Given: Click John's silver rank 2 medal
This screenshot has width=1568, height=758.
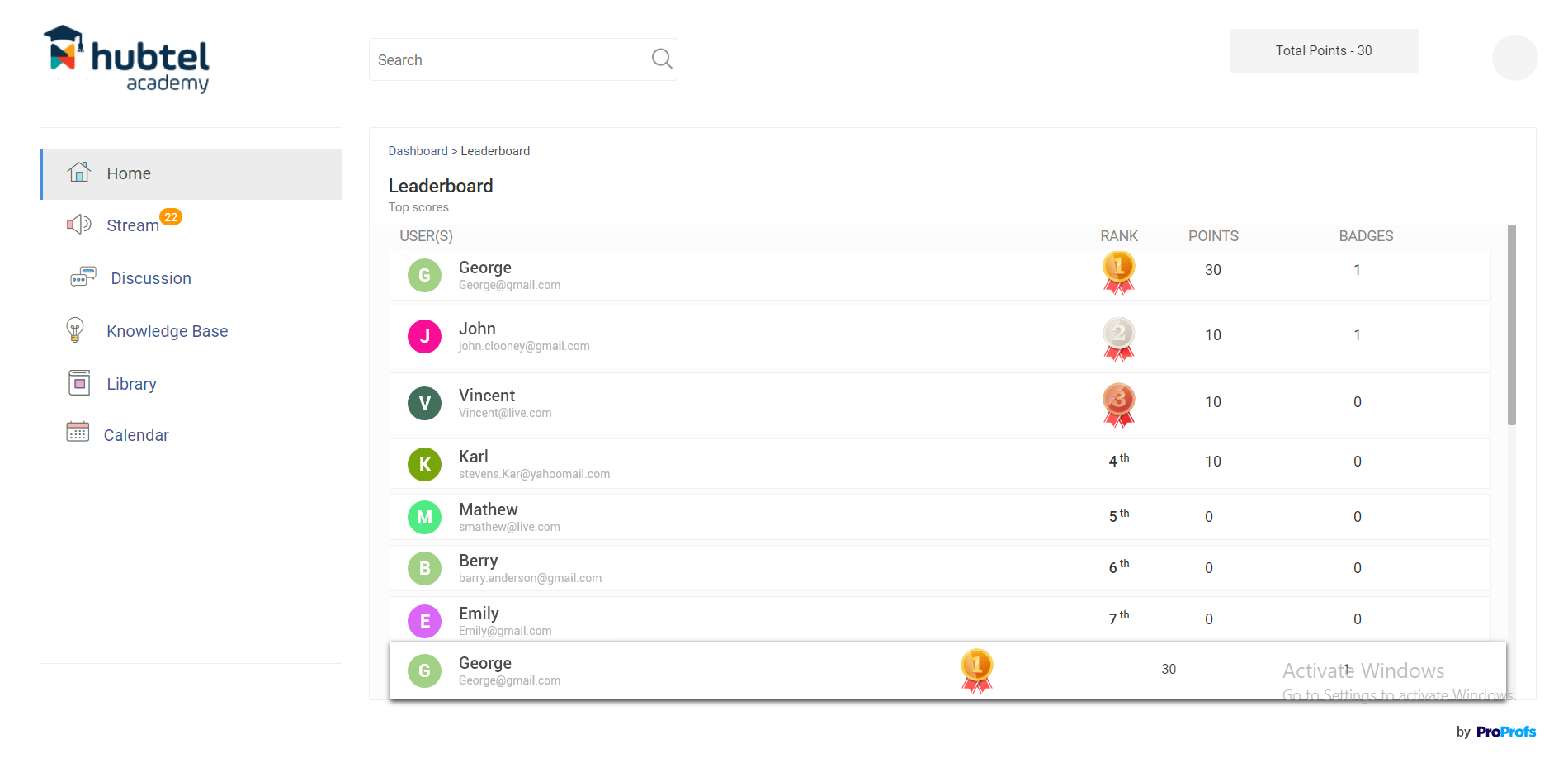Looking at the screenshot, I should click(1118, 338).
